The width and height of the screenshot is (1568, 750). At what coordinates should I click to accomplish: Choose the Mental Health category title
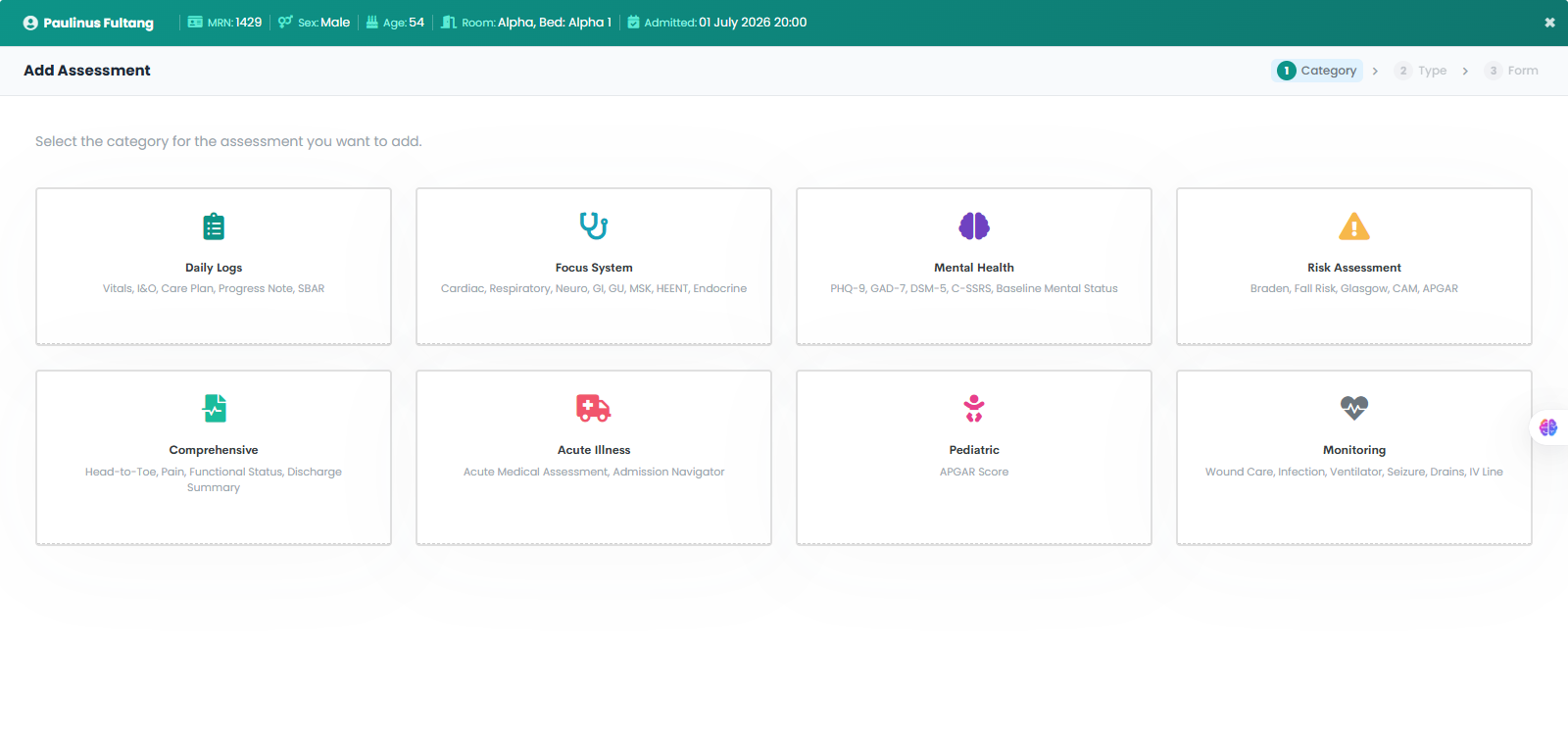click(x=974, y=268)
